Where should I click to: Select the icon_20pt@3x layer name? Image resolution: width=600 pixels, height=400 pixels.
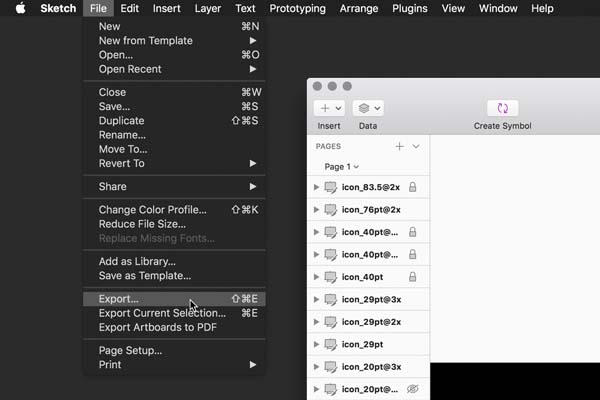click(371, 367)
